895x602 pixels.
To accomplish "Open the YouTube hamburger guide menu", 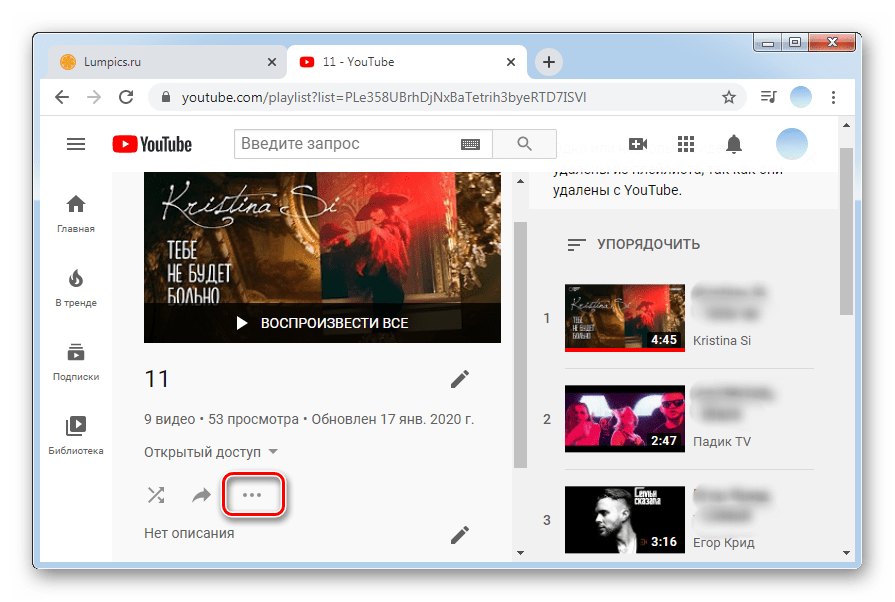I will pos(76,144).
